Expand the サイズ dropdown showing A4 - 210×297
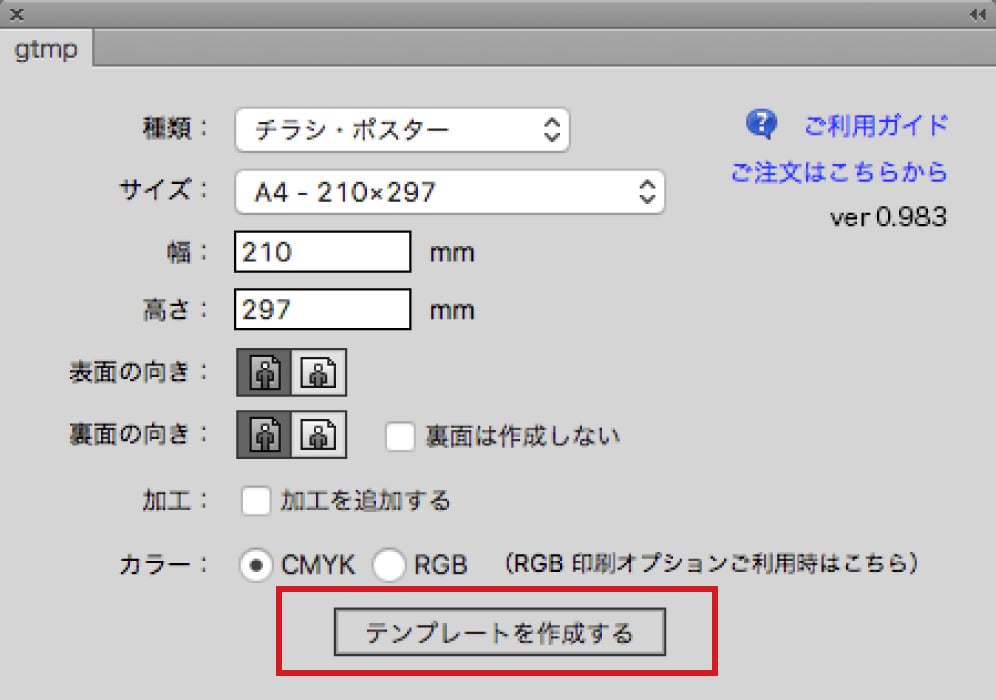996x700 pixels. [x=450, y=191]
